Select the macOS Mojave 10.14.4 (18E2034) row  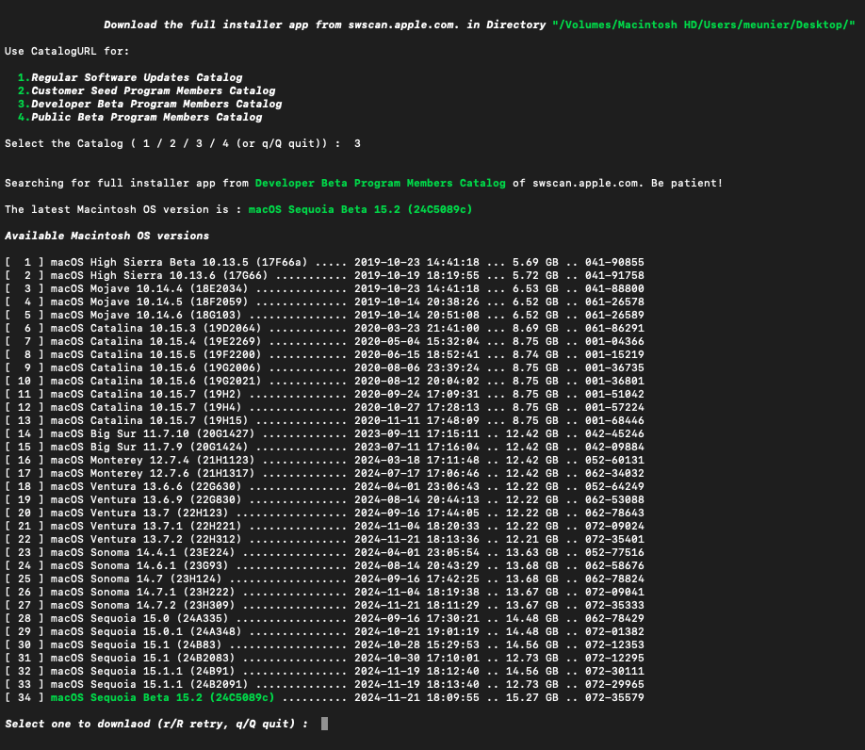point(324,289)
